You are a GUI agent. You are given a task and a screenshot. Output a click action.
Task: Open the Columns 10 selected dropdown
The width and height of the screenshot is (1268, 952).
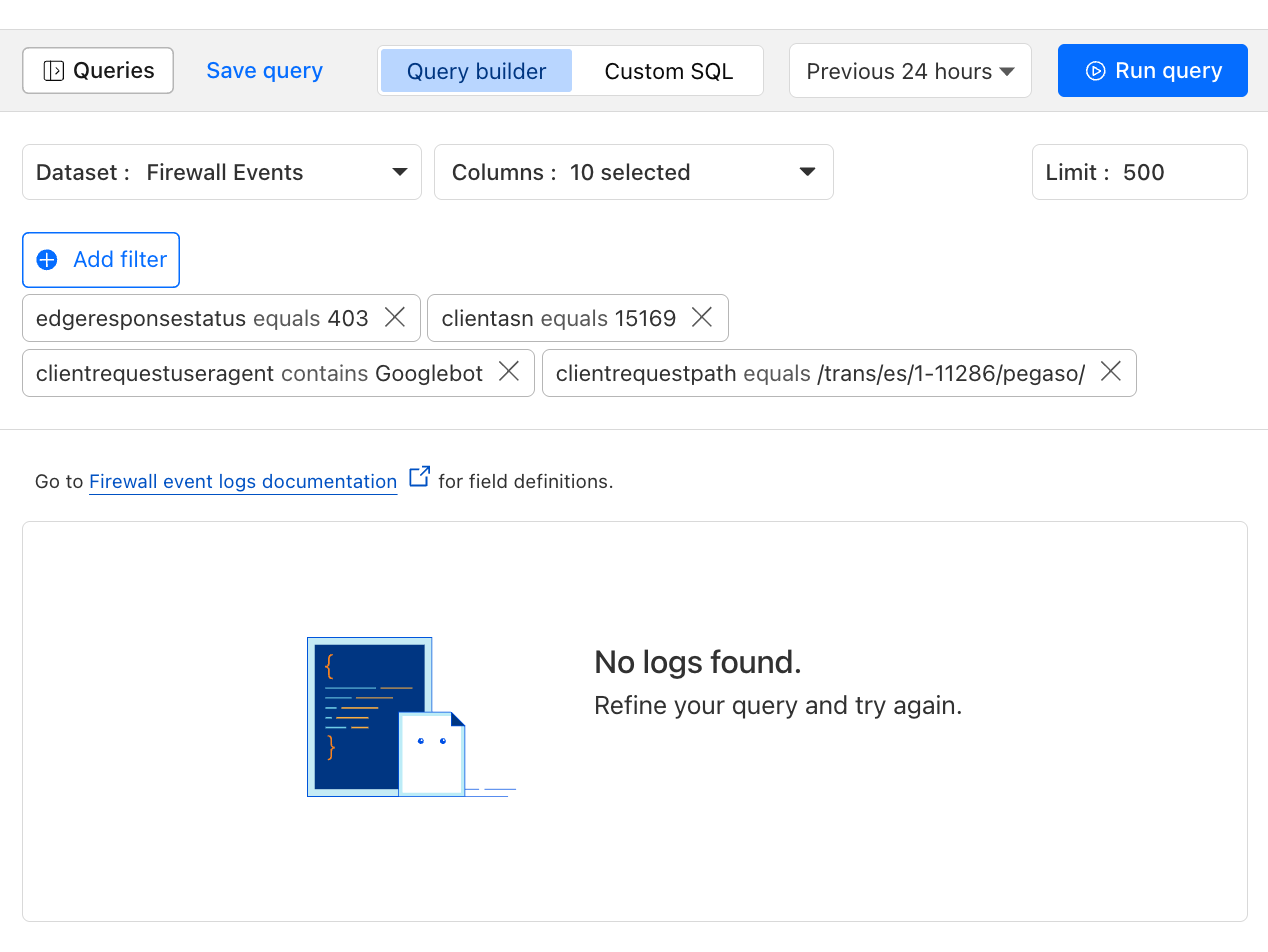click(634, 172)
